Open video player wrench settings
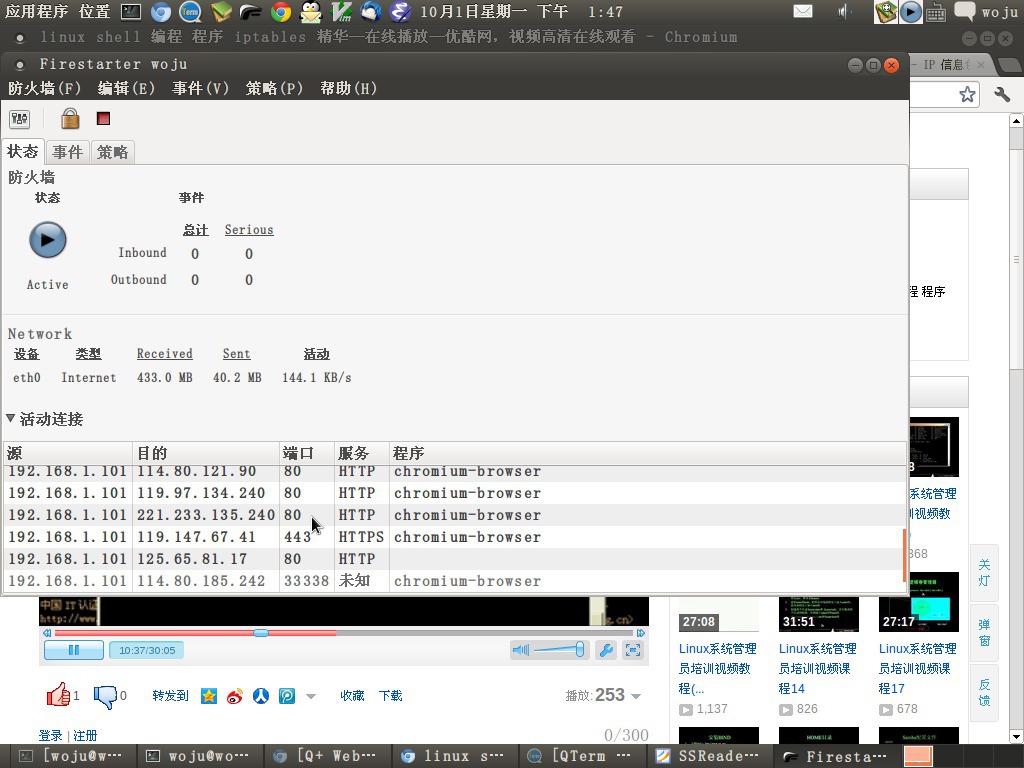Viewport: 1024px width, 768px height. (606, 650)
